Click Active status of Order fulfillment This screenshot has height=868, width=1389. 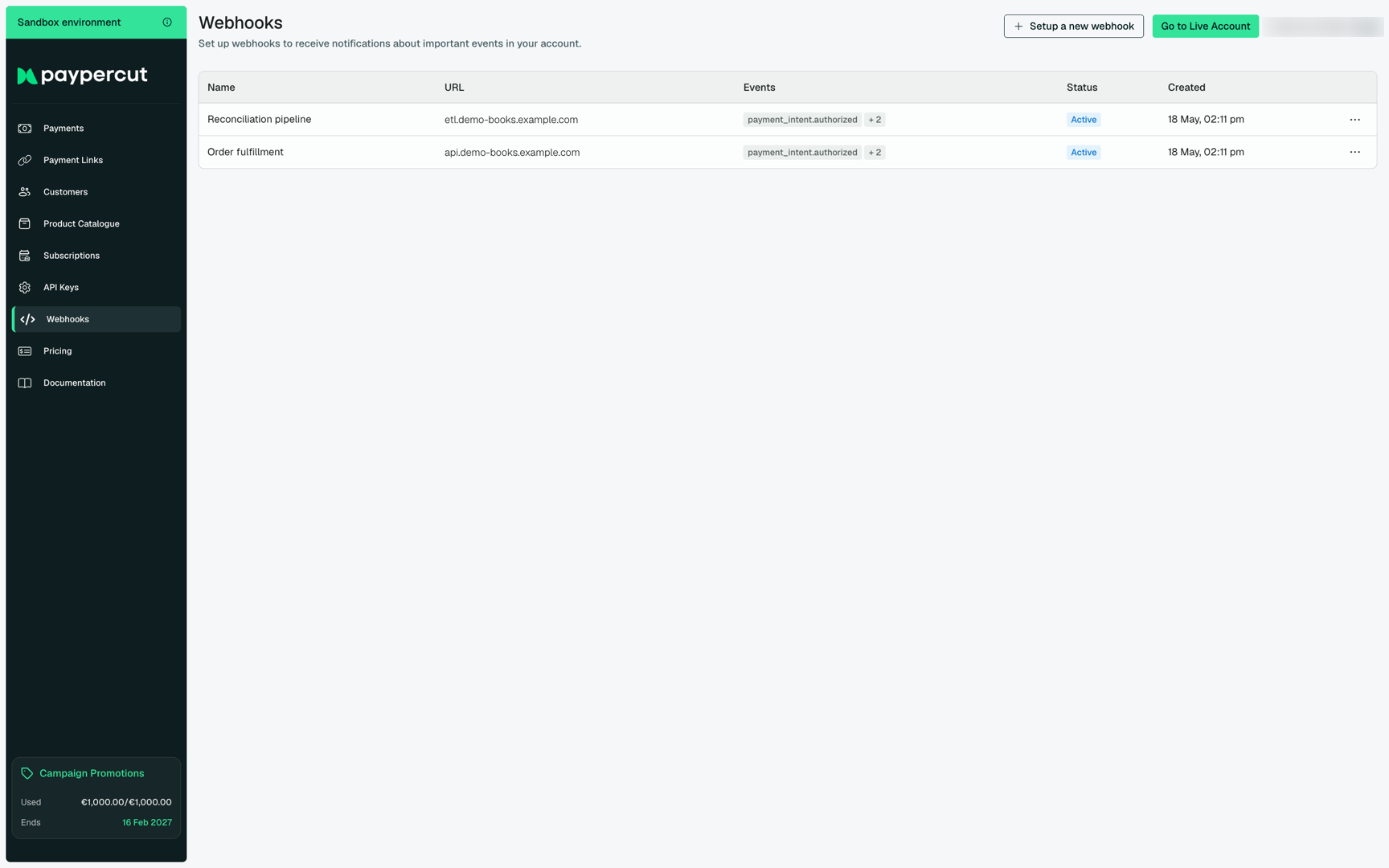click(x=1084, y=152)
